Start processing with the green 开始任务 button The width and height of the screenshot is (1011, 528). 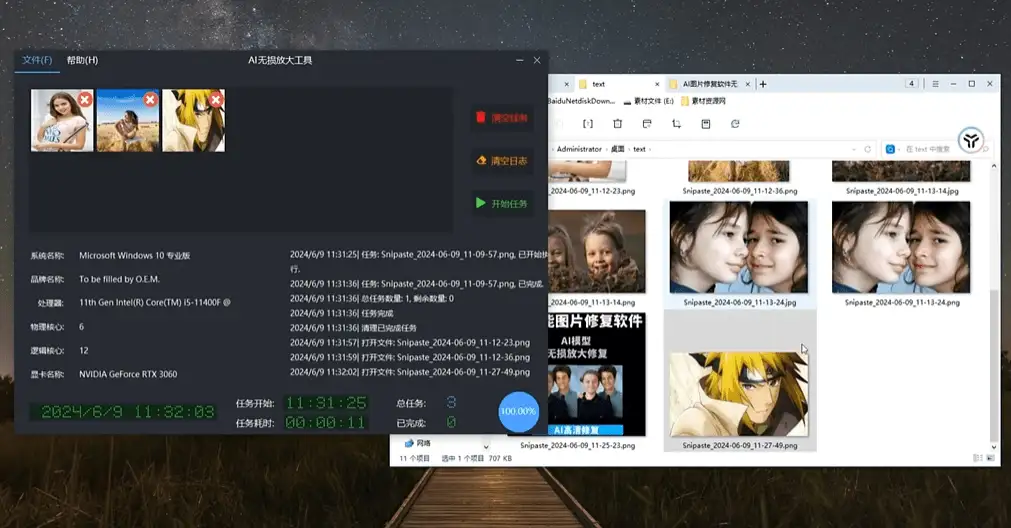click(502, 203)
